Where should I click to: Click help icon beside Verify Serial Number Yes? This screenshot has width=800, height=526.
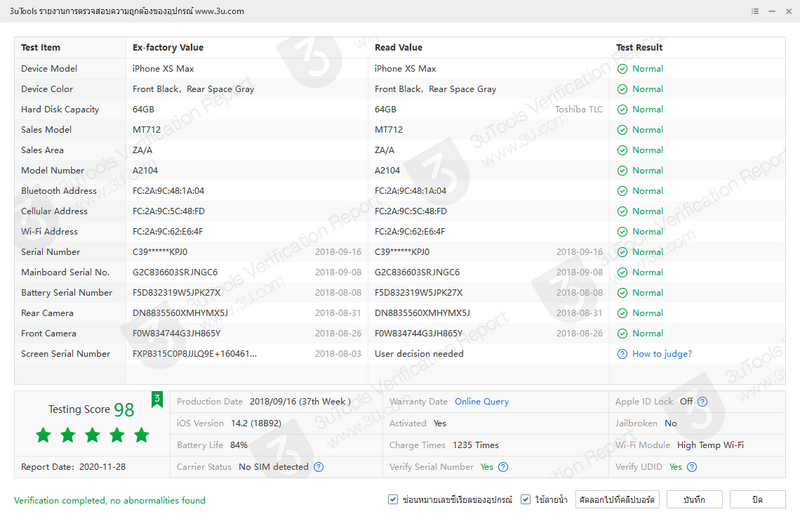point(503,467)
